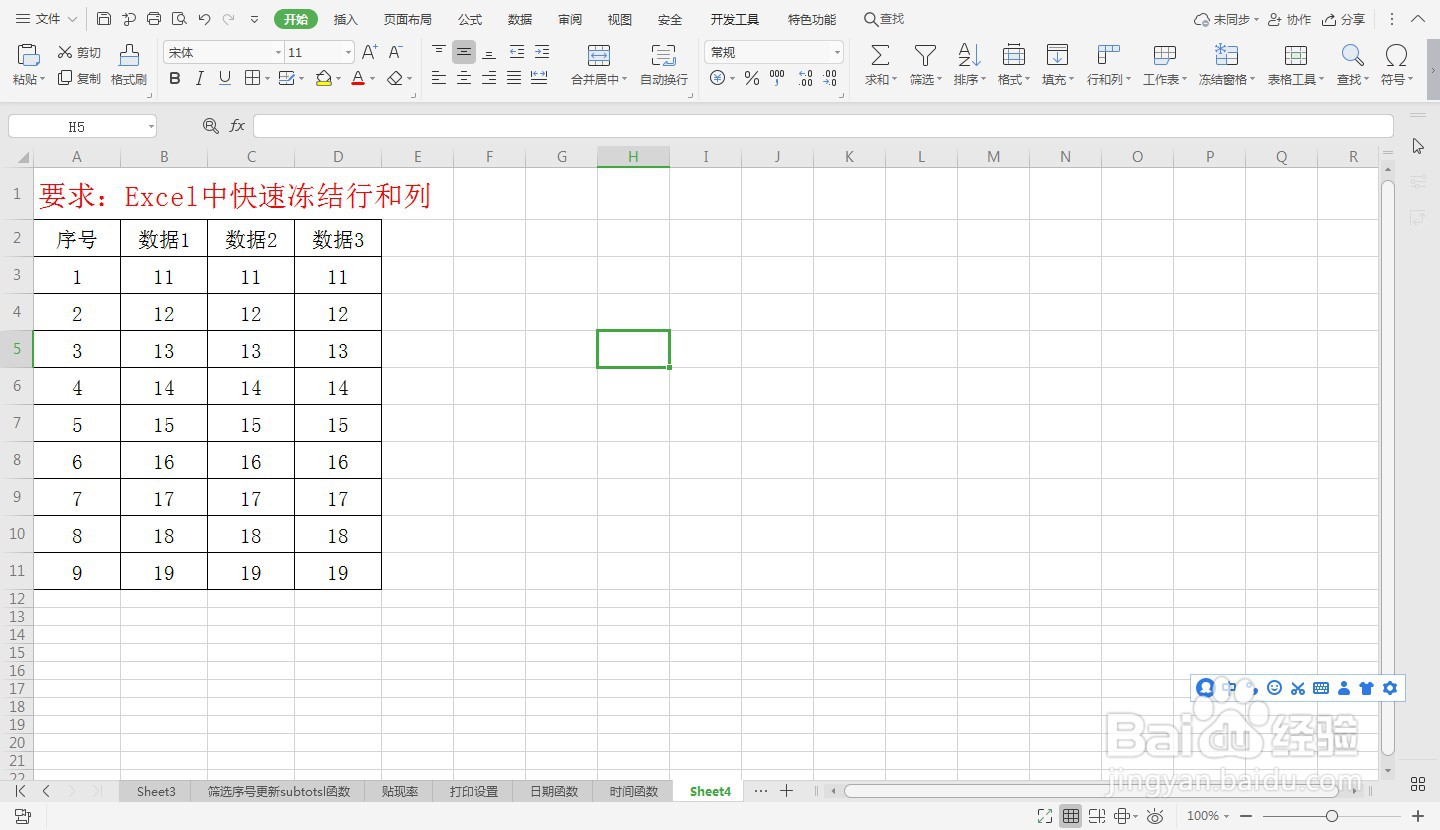The image size is (1440, 830).
Task: Undo the last action
Action: coord(204,19)
